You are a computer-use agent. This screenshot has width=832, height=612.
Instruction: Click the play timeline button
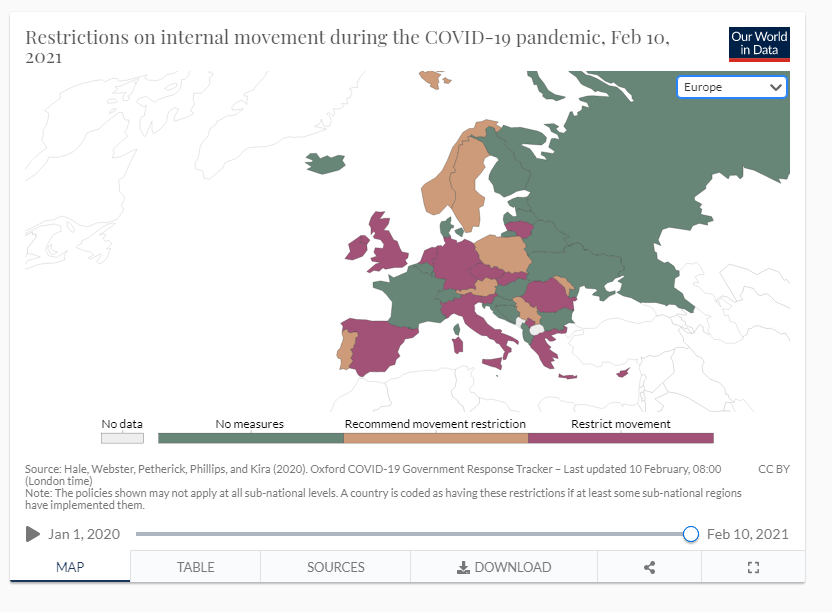coord(33,534)
